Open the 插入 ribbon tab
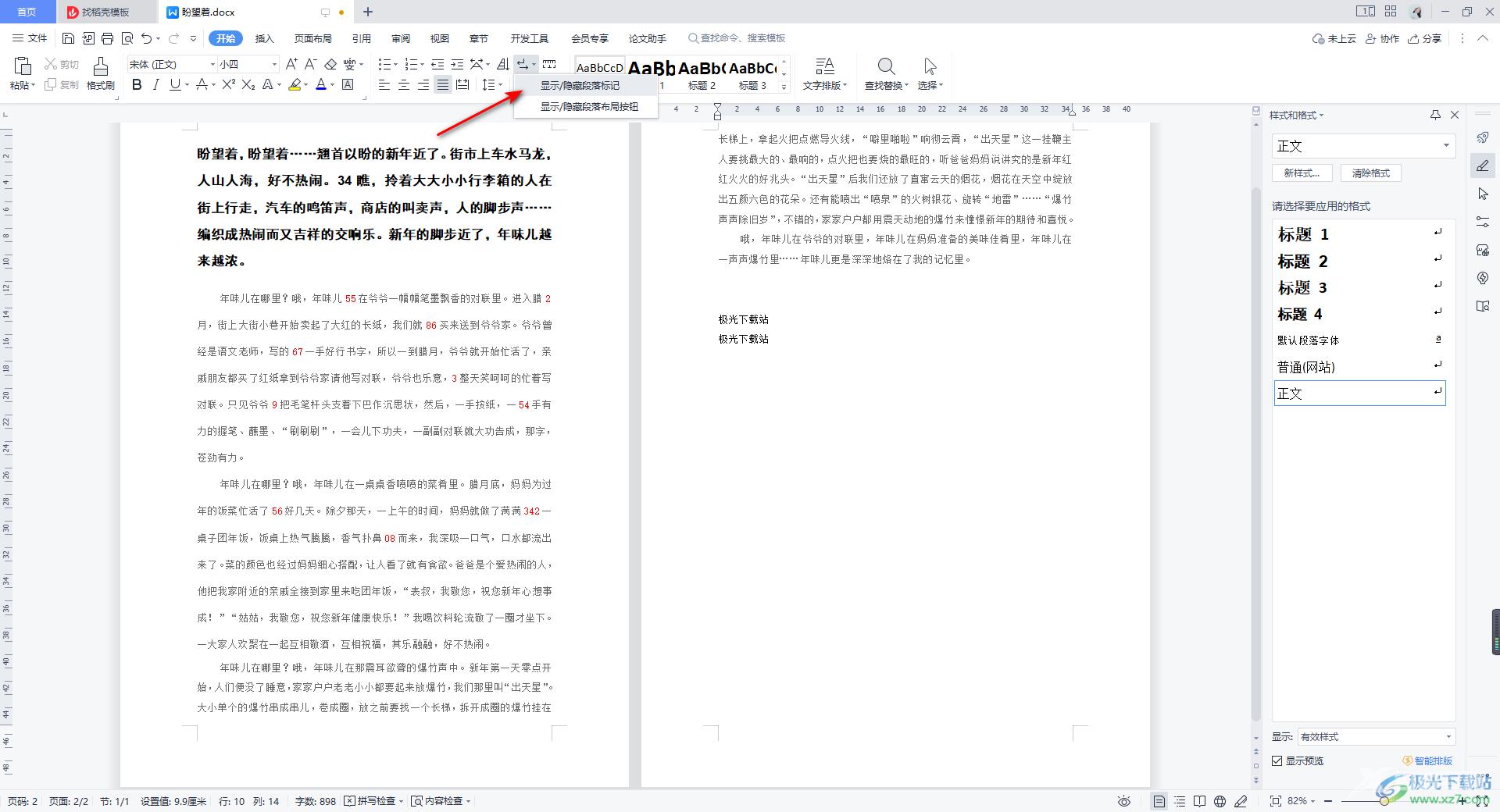 (x=265, y=38)
